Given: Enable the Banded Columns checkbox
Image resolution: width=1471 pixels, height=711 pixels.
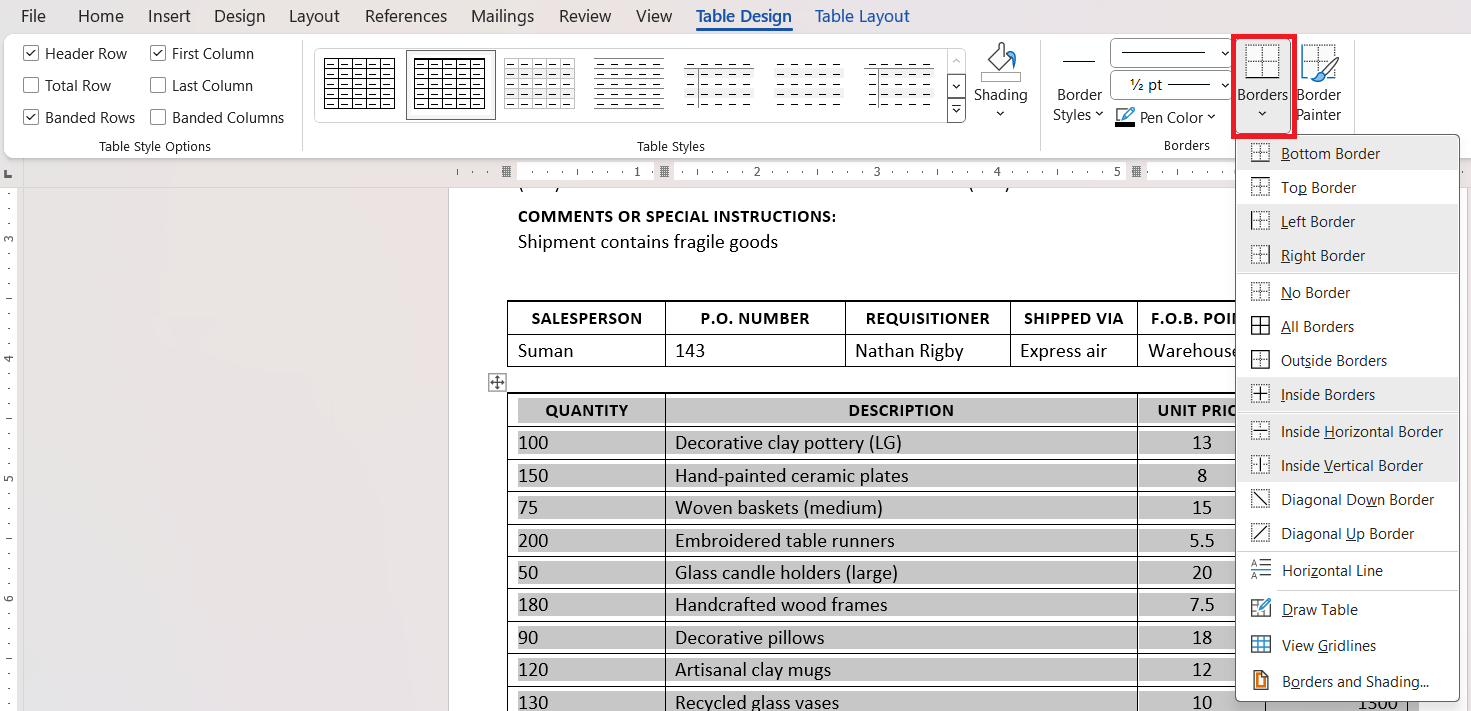Looking at the screenshot, I should [x=158, y=117].
